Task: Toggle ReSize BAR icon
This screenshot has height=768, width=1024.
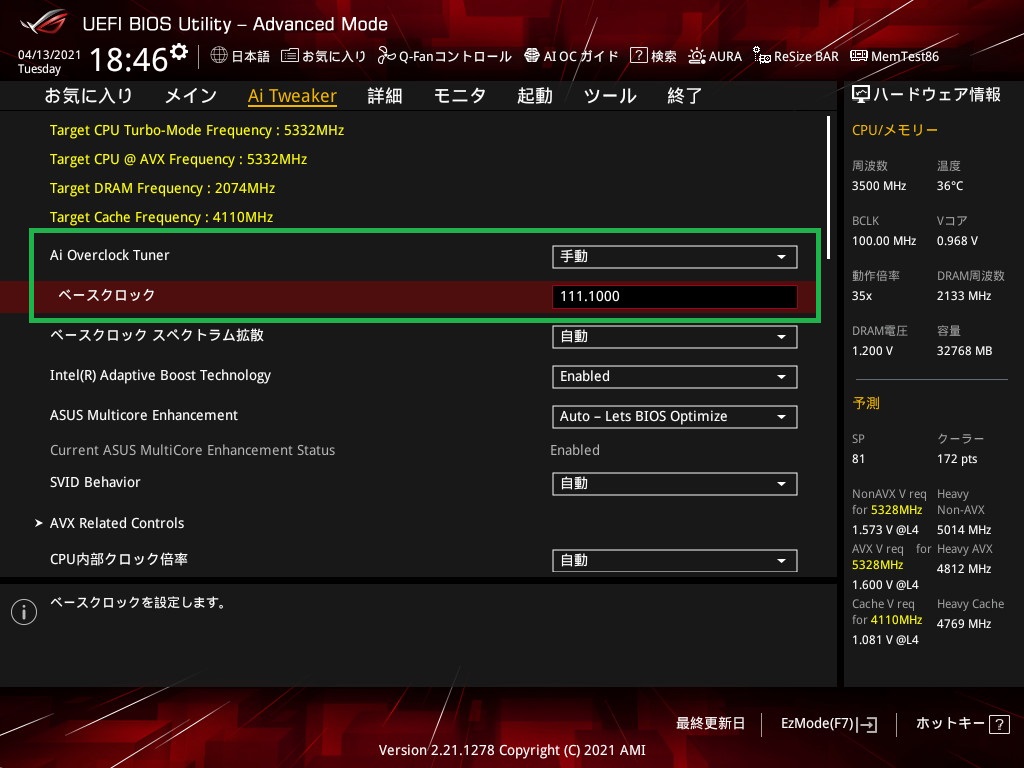Action: (761, 56)
